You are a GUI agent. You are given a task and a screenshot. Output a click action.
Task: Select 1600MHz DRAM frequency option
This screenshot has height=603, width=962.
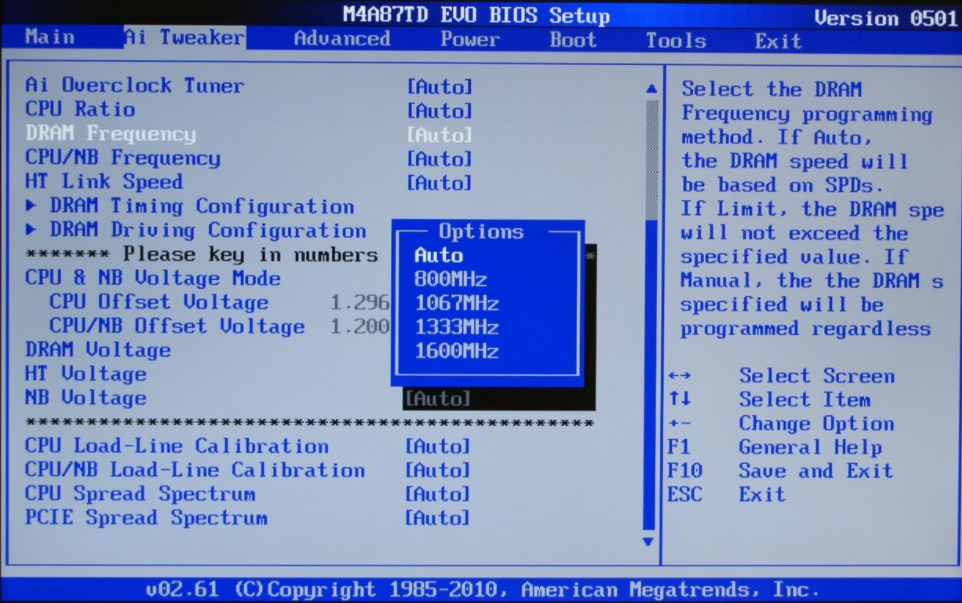pos(456,351)
